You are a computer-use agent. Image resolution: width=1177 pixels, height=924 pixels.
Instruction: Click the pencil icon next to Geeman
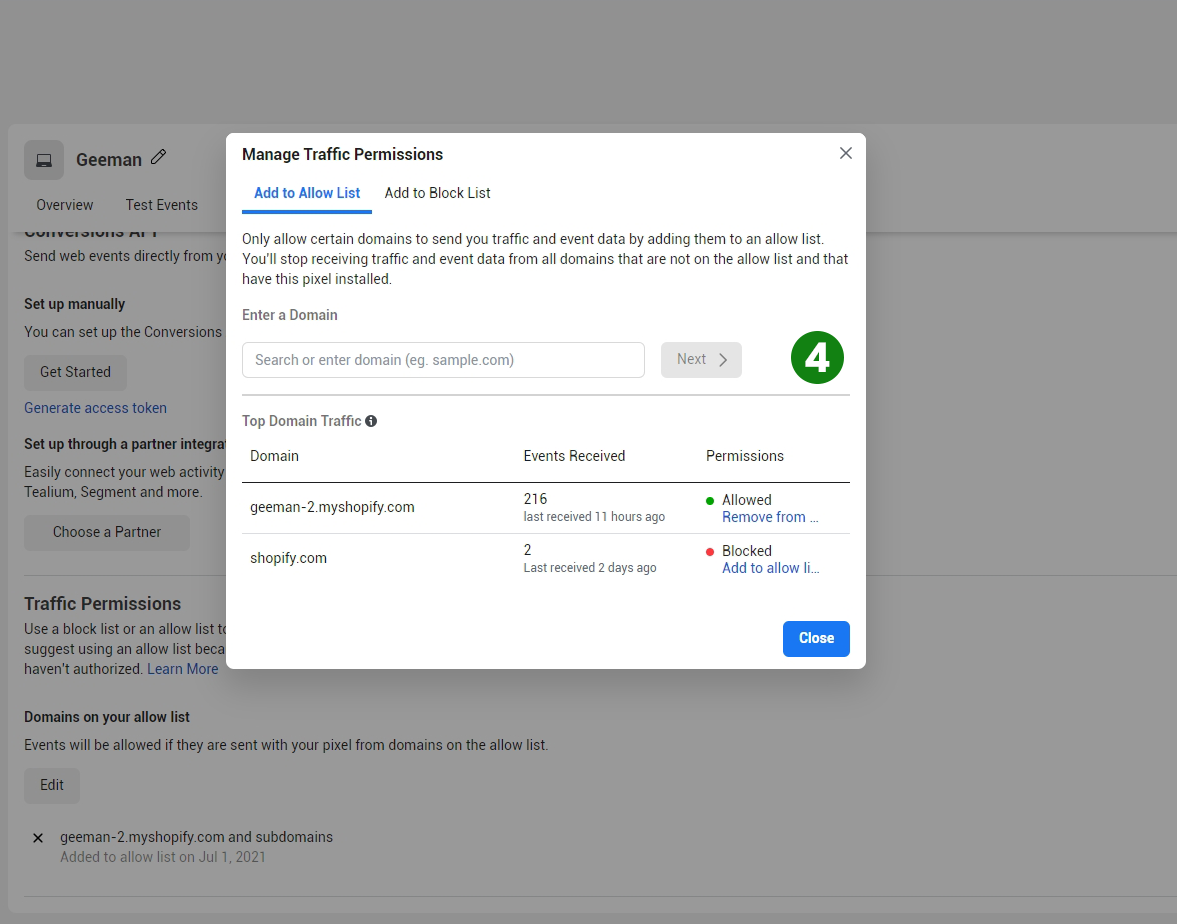158,158
